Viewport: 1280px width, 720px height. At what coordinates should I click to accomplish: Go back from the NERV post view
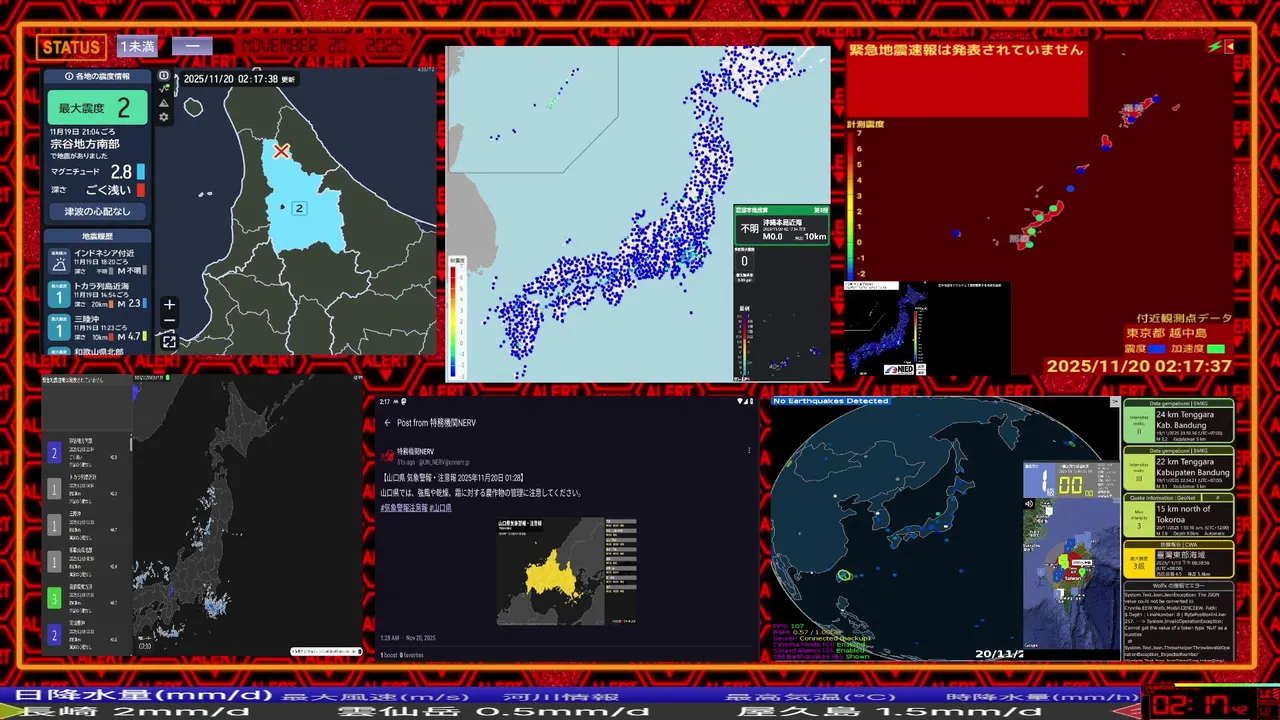387,423
